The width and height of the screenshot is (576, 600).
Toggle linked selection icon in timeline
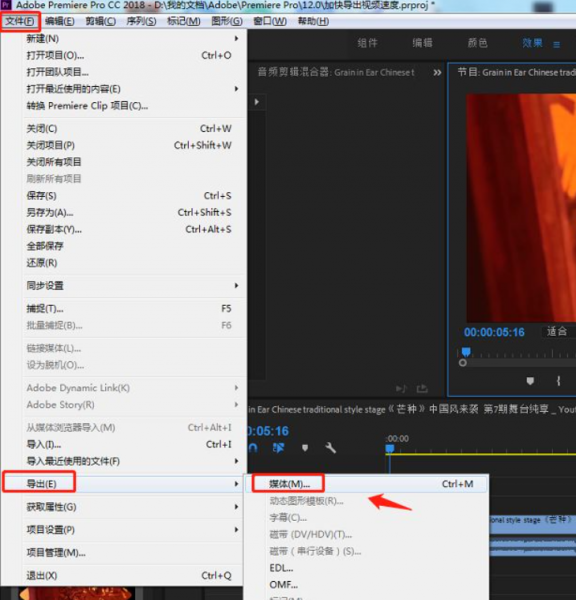(x=279, y=447)
